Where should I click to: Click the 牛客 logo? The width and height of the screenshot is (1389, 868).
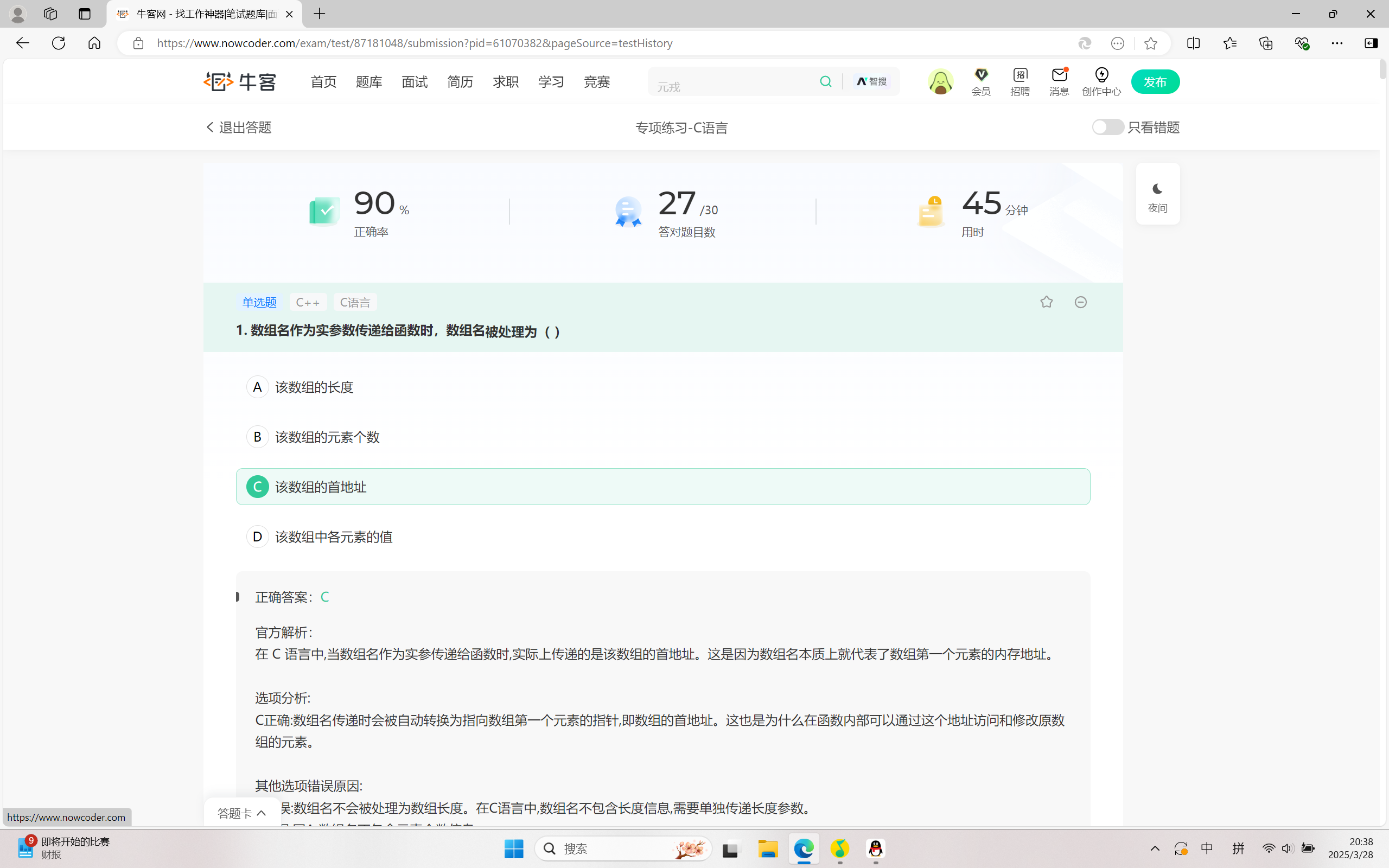[239, 81]
